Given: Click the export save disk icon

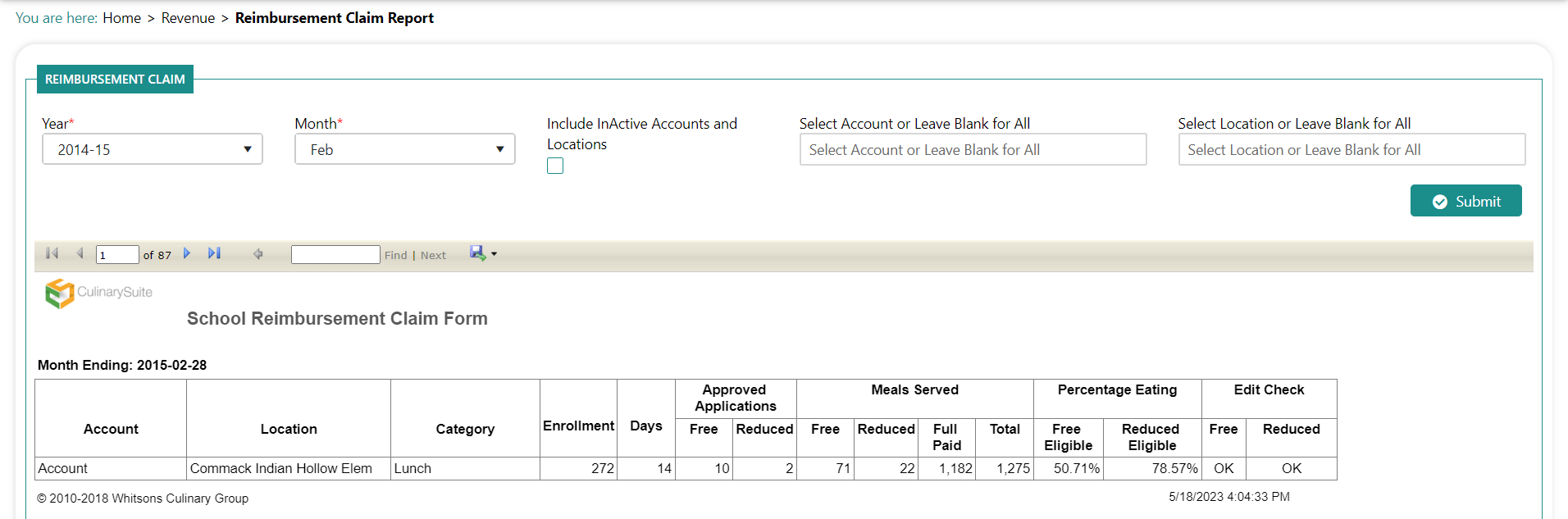Looking at the screenshot, I should pyautogui.click(x=476, y=253).
